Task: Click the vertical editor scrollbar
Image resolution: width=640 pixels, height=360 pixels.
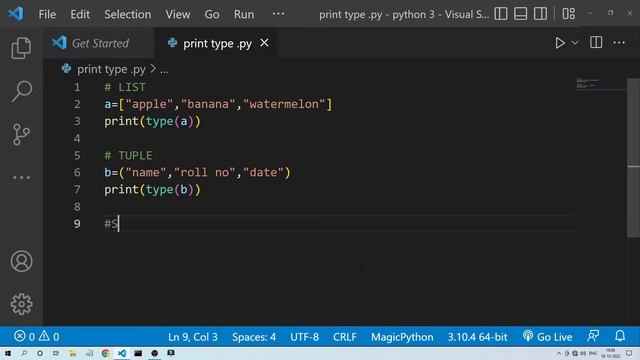Action: click(633, 157)
